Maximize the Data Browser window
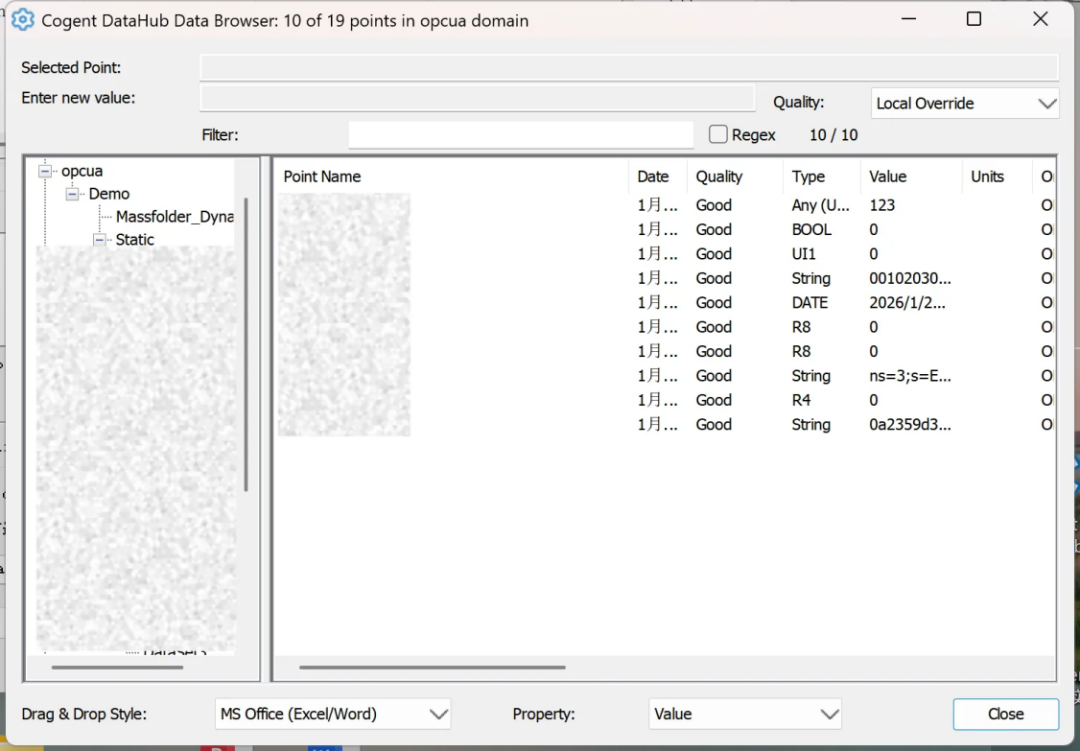Image resolution: width=1080 pixels, height=751 pixels. click(x=973, y=20)
